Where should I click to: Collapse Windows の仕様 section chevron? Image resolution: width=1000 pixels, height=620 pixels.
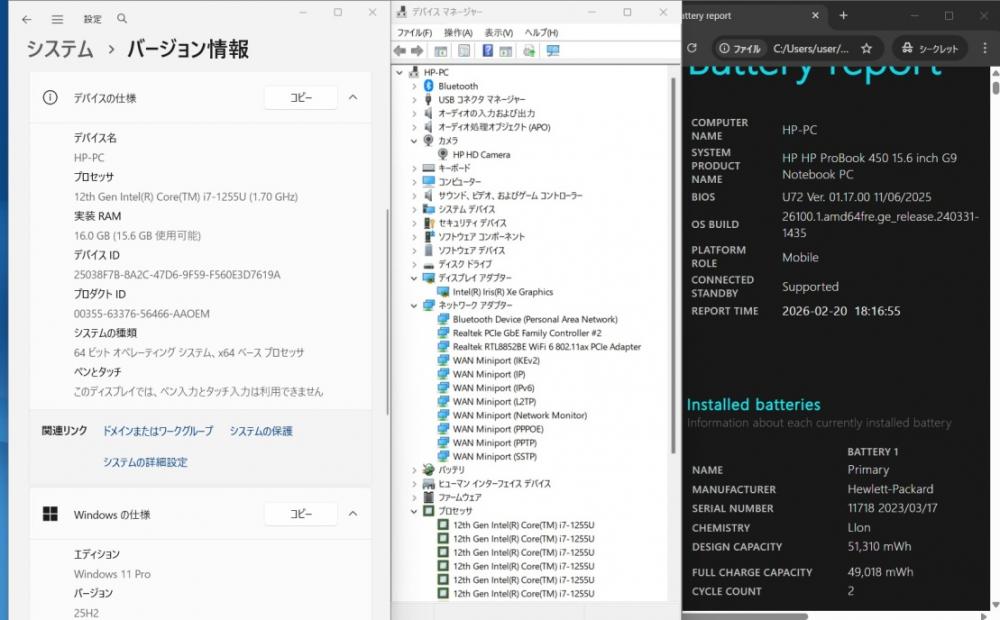tap(353, 514)
